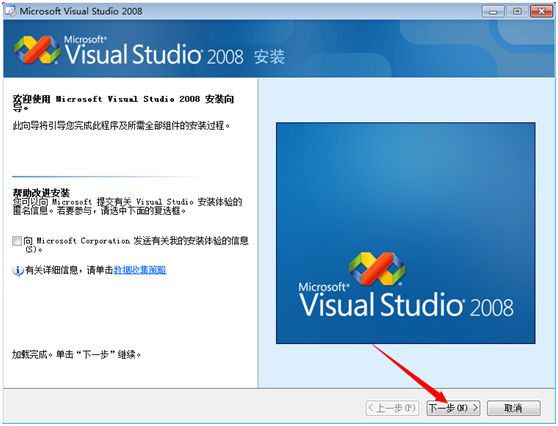
Task: Click the blue information icon beside details text
Action: coord(17,270)
